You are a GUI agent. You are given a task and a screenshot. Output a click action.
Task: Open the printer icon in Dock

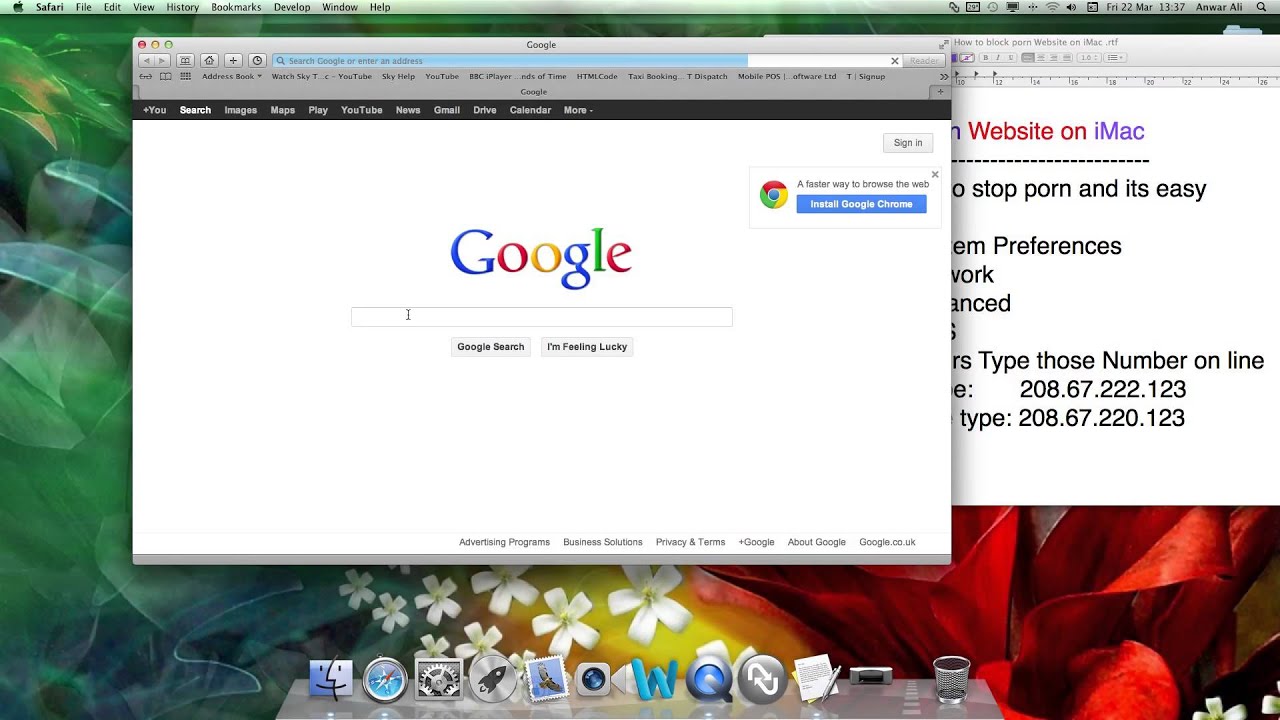pyautogui.click(x=871, y=677)
